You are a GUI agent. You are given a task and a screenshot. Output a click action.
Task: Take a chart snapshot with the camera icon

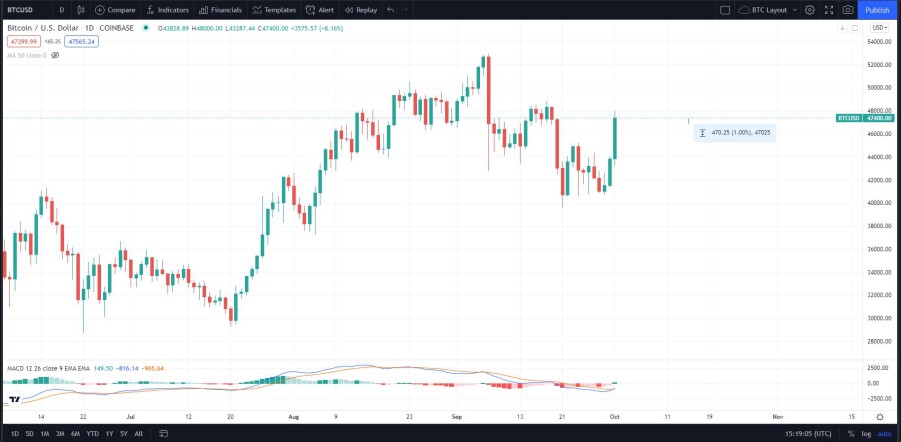tap(848, 10)
